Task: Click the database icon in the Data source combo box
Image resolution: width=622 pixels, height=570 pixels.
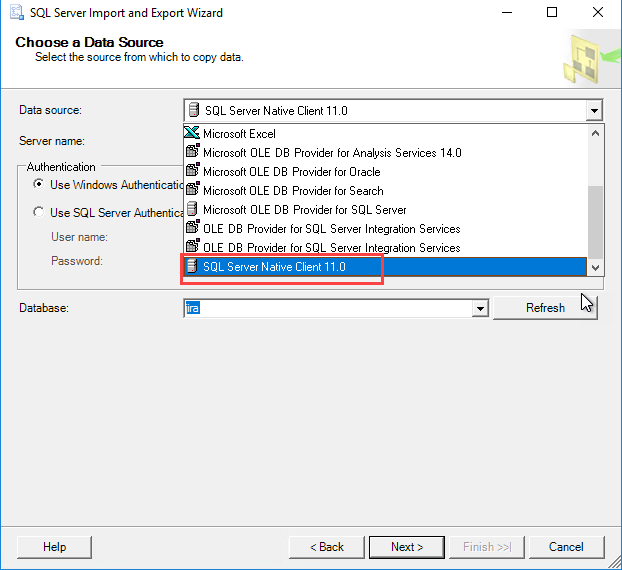Action: click(x=194, y=110)
